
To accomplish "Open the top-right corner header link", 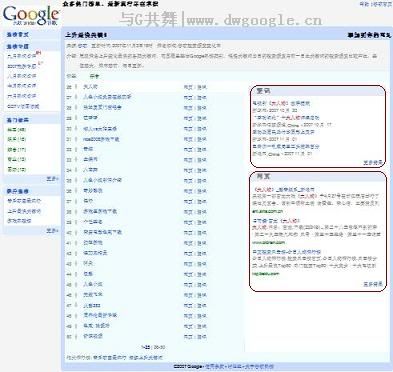I will coord(382,4).
